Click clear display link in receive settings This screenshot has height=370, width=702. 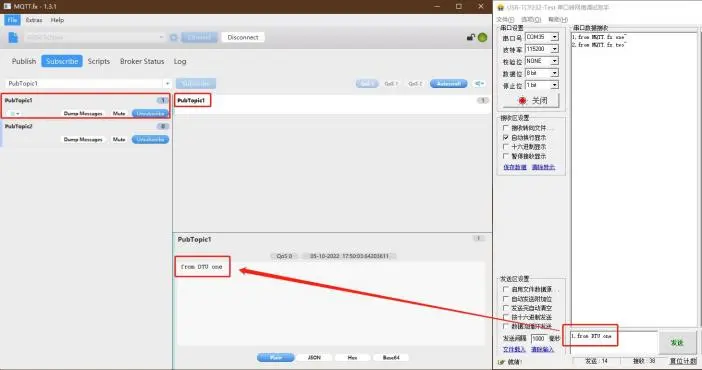[x=544, y=167]
